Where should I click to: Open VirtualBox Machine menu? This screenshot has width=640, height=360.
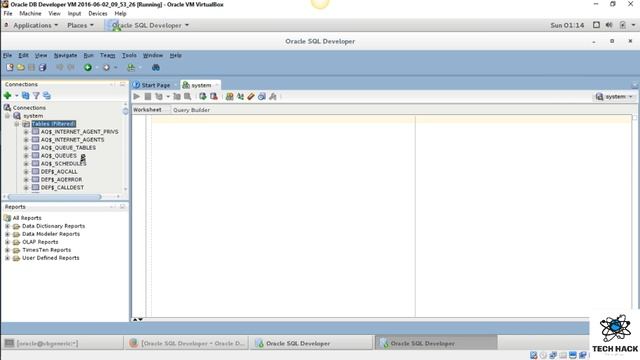coord(30,13)
